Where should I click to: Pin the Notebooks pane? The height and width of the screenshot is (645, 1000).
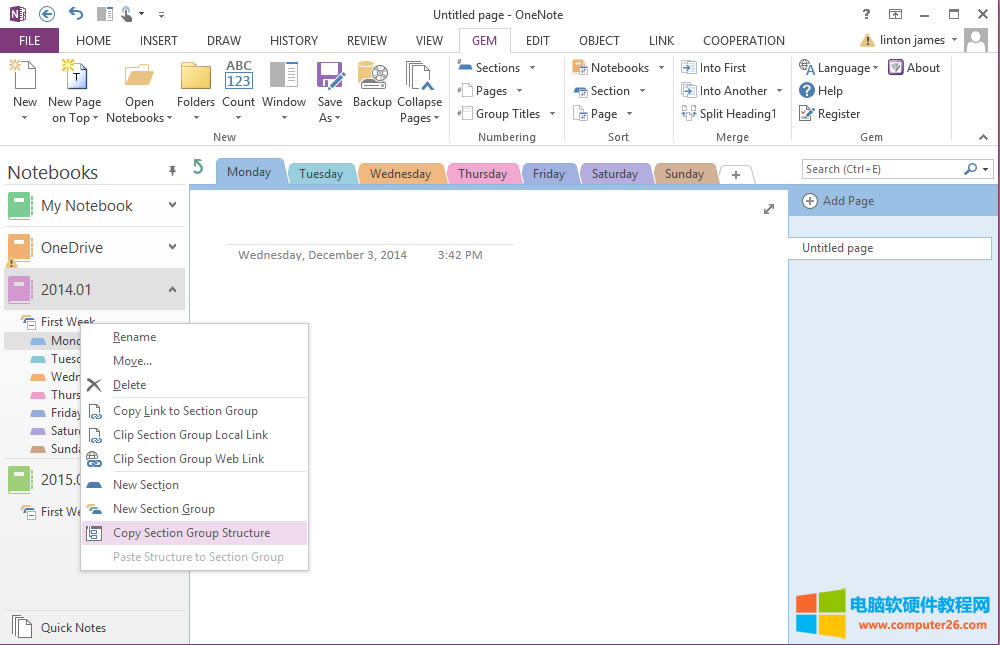pyautogui.click(x=172, y=172)
